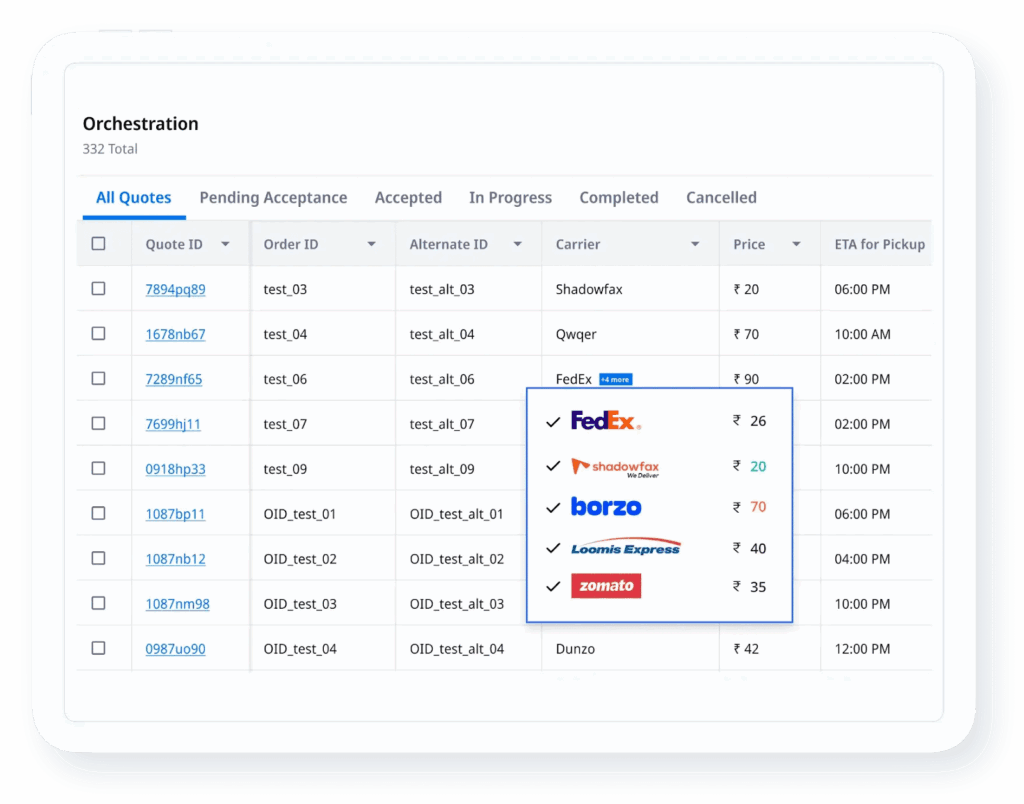This screenshot has width=1024, height=804.
Task: Click the 1087bp11 quote link
Action: coord(176,513)
